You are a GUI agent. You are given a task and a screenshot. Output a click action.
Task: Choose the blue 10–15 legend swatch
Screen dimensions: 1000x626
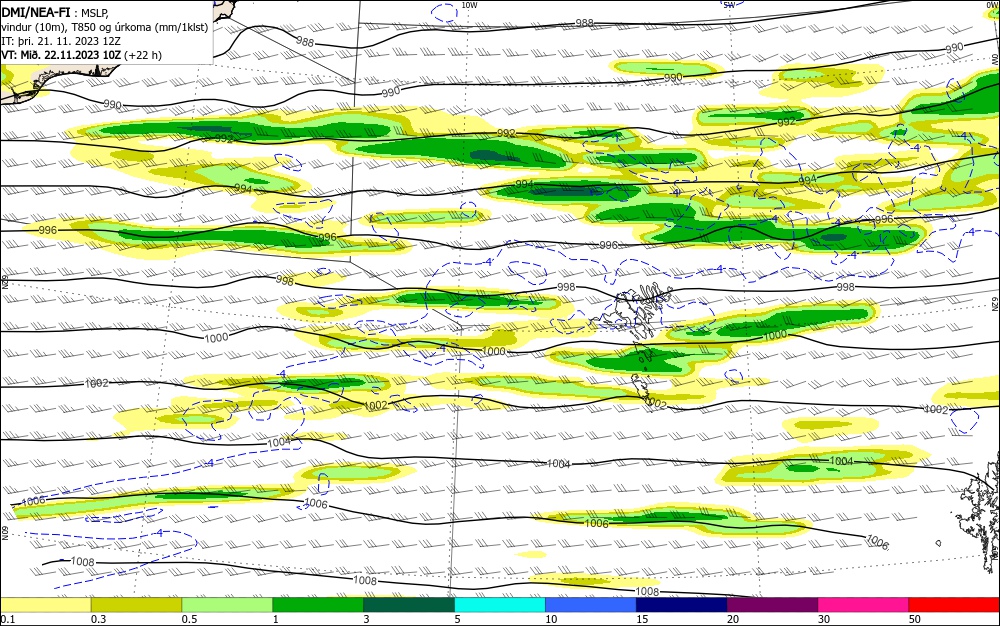[591, 604]
